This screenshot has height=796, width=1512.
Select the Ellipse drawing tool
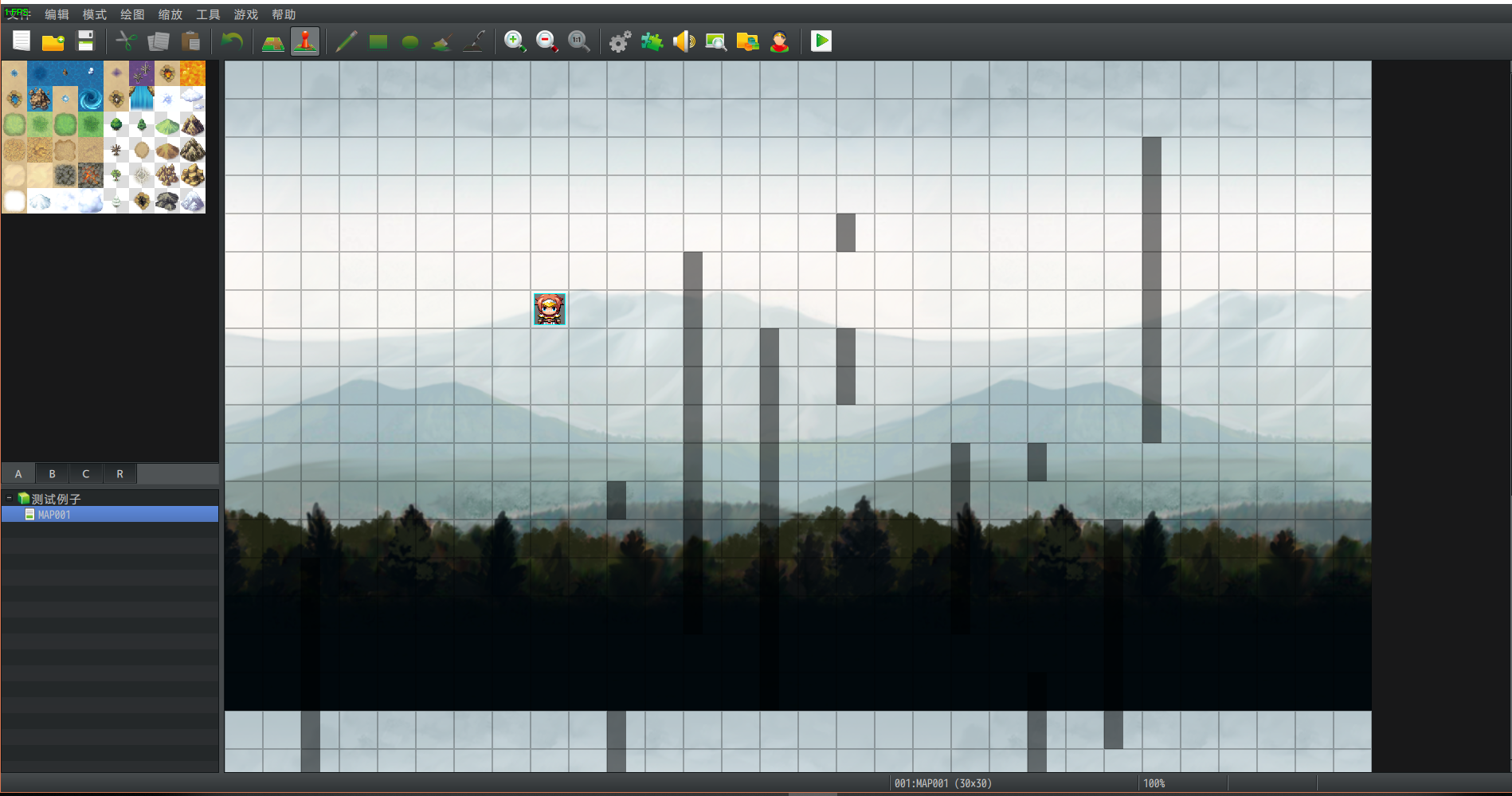click(410, 41)
